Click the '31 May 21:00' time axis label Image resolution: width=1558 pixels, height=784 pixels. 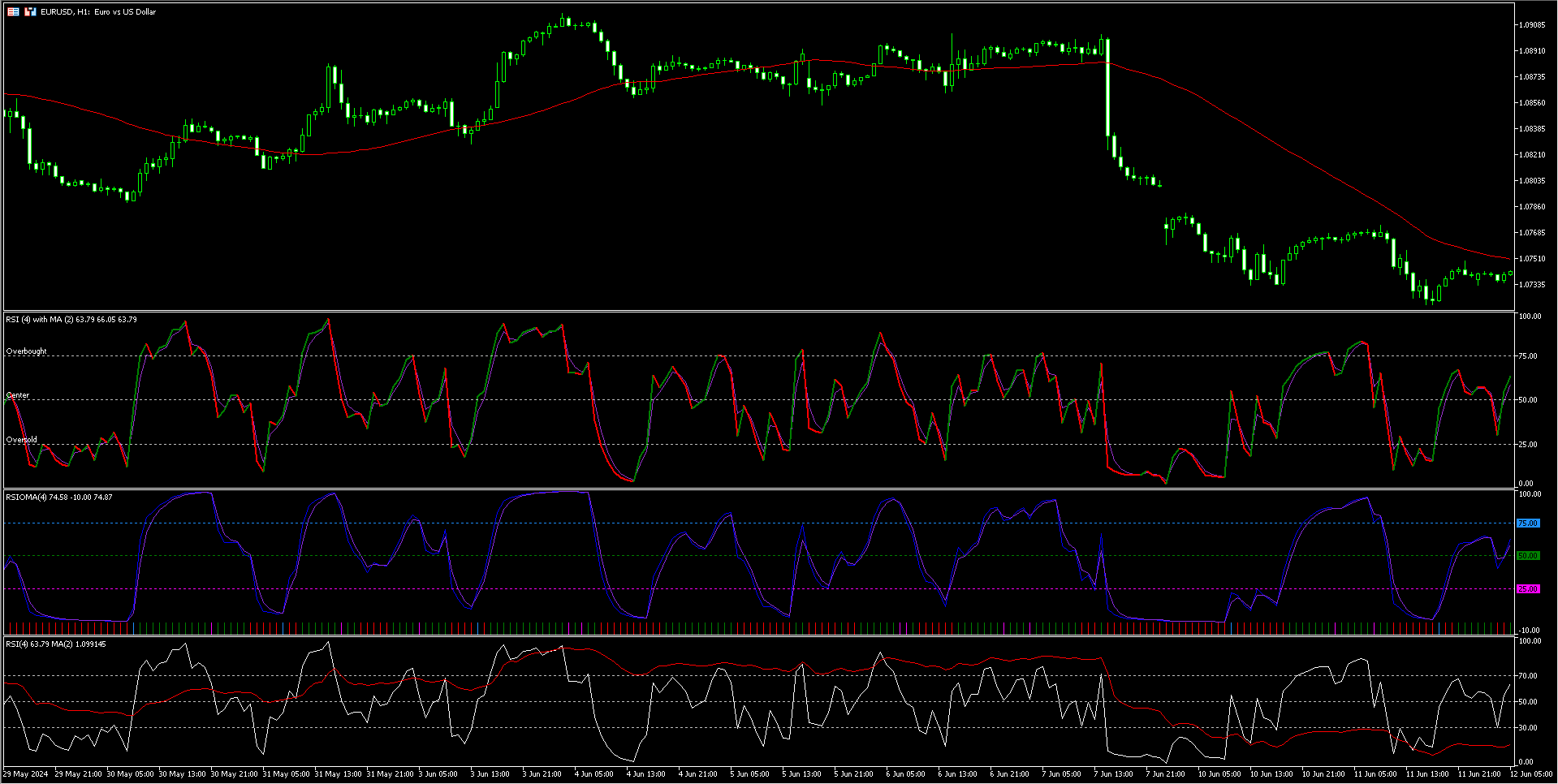(390, 774)
